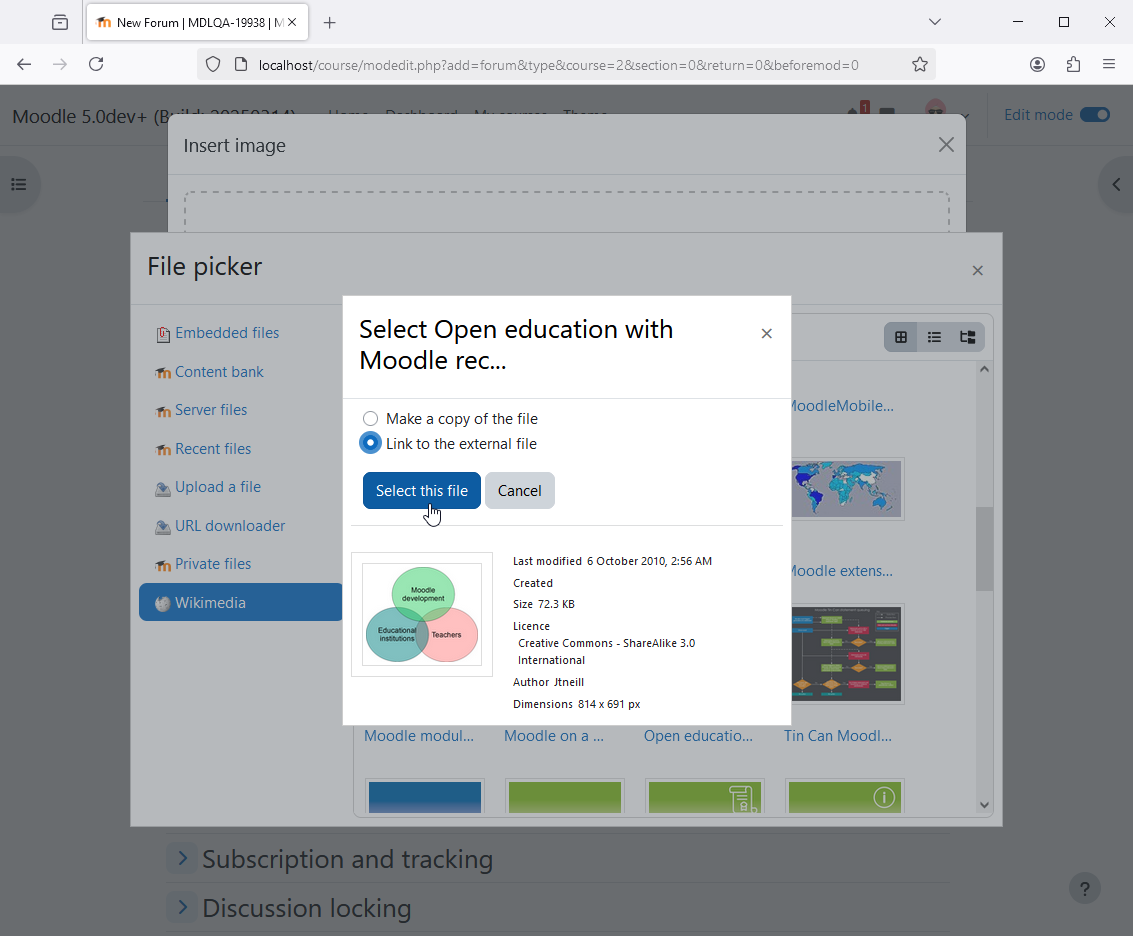Viewport: 1133px width, 936px height.
Task: Close the Insert image dialog
Action: point(946,145)
